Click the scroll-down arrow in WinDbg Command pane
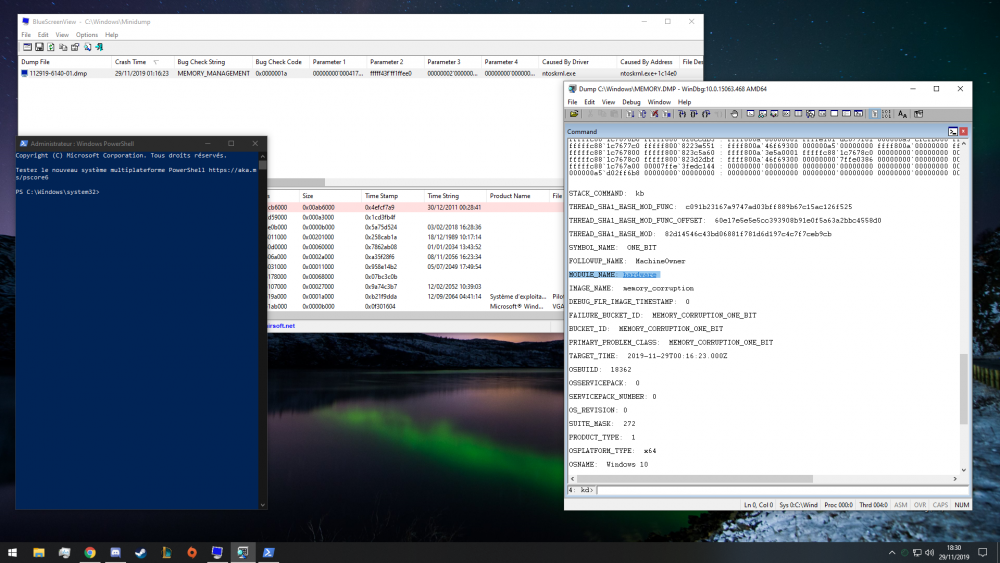The height and width of the screenshot is (563, 1000). (963, 470)
